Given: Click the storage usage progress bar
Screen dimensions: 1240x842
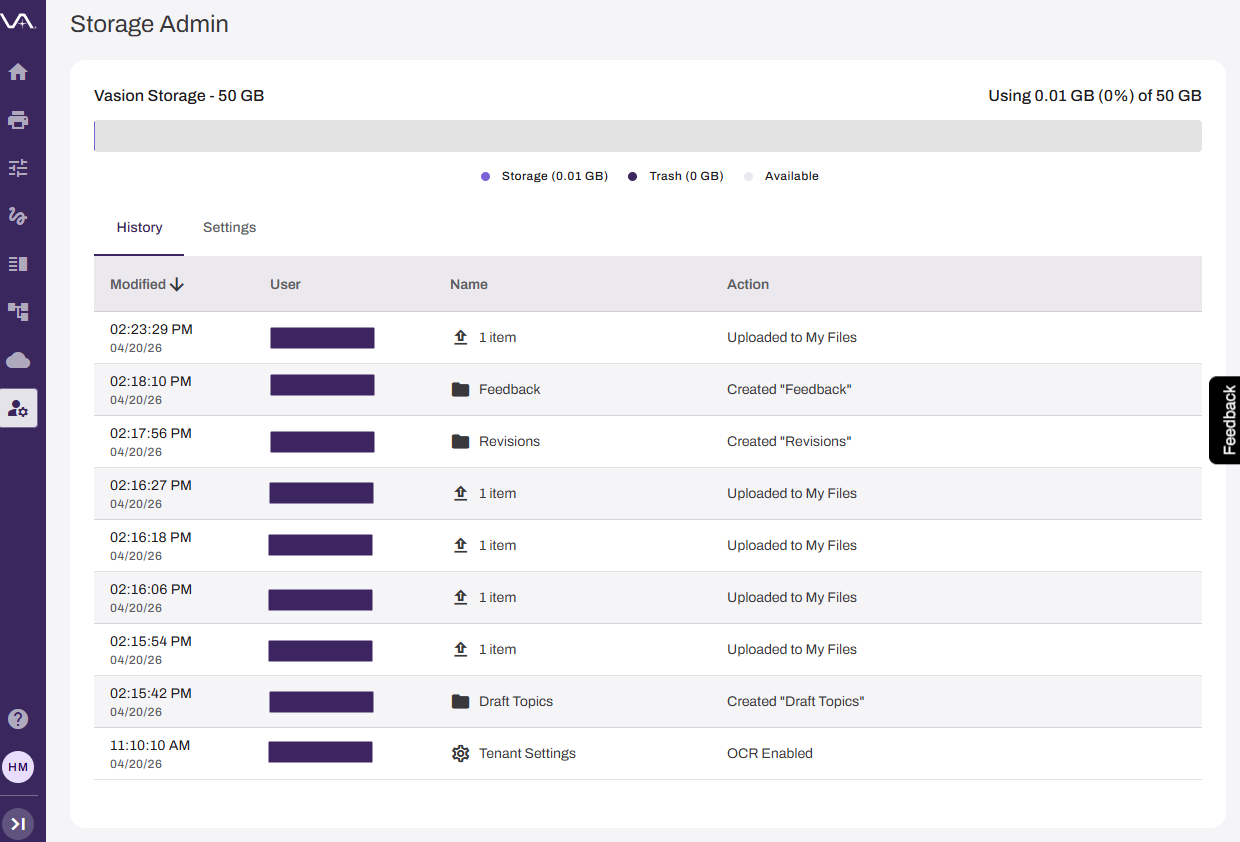Looking at the screenshot, I should [x=648, y=136].
